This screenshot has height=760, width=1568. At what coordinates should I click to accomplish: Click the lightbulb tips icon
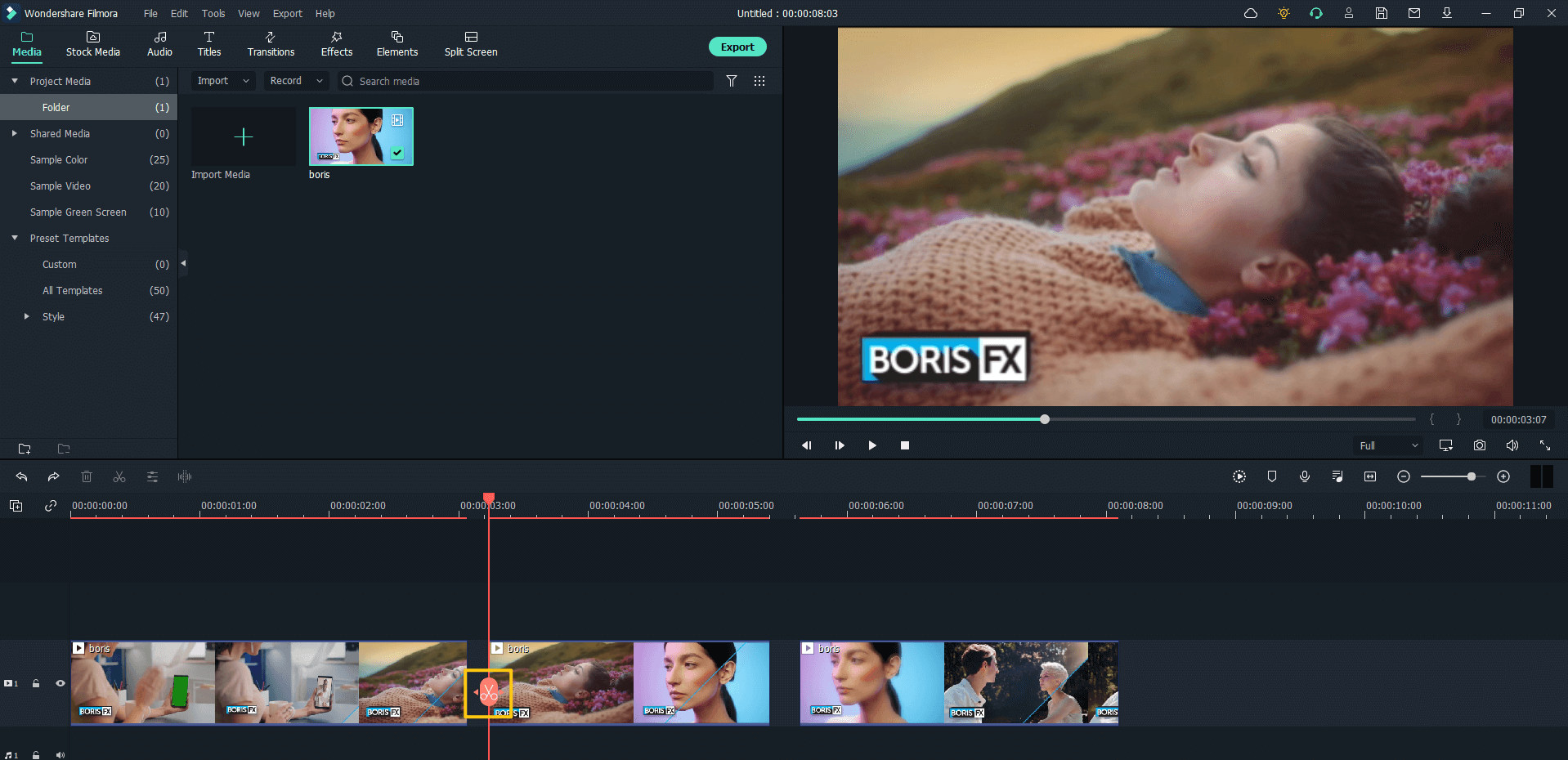pos(1284,13)
